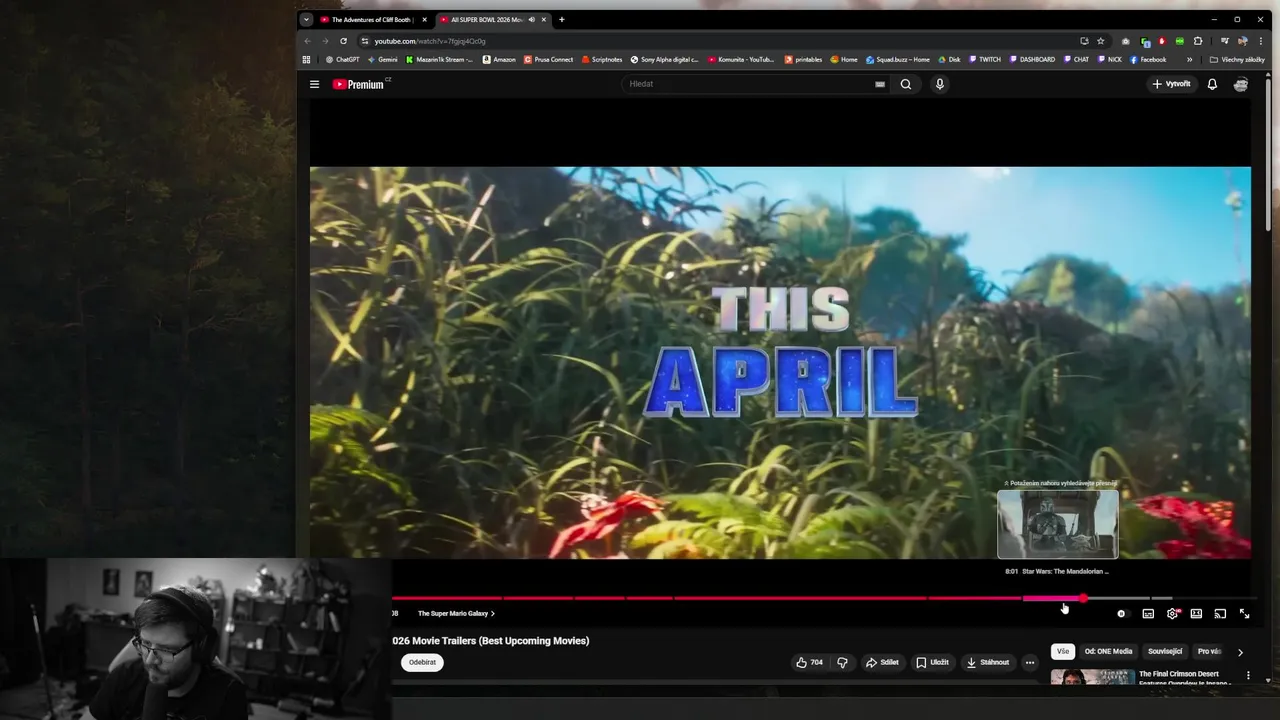Open the printables bookmark
Screen dimensions: 1280x720
[x=803, y=60]
